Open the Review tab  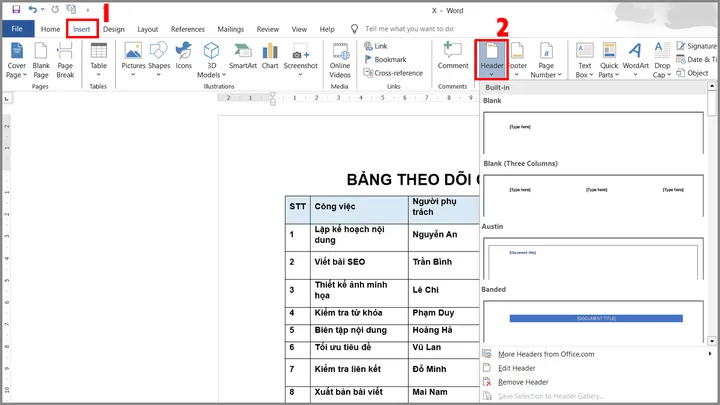click(x=268, y=29)
